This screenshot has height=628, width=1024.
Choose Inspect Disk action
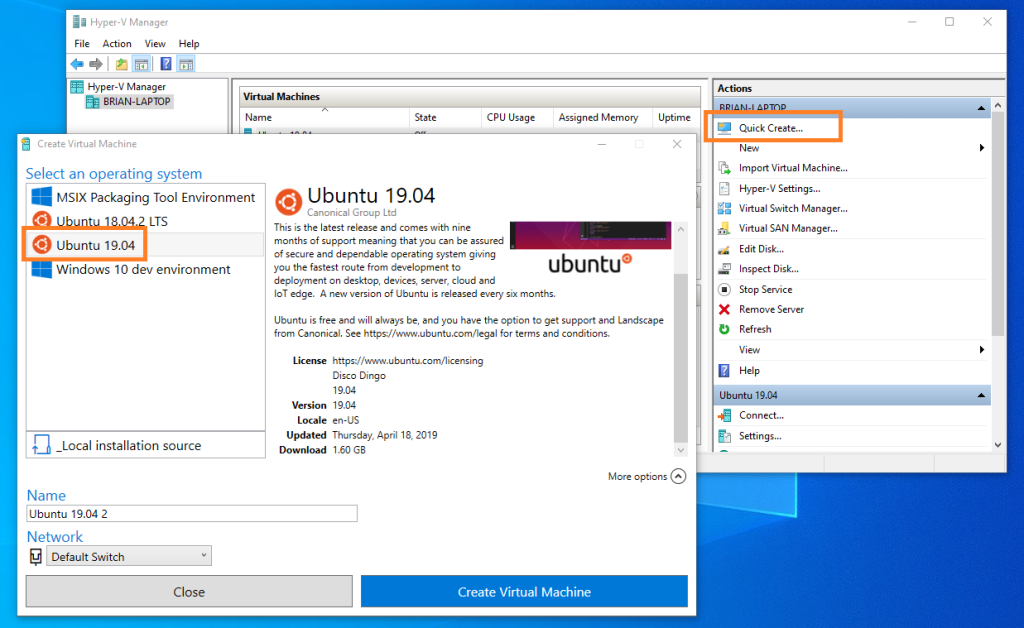(765, 269)
